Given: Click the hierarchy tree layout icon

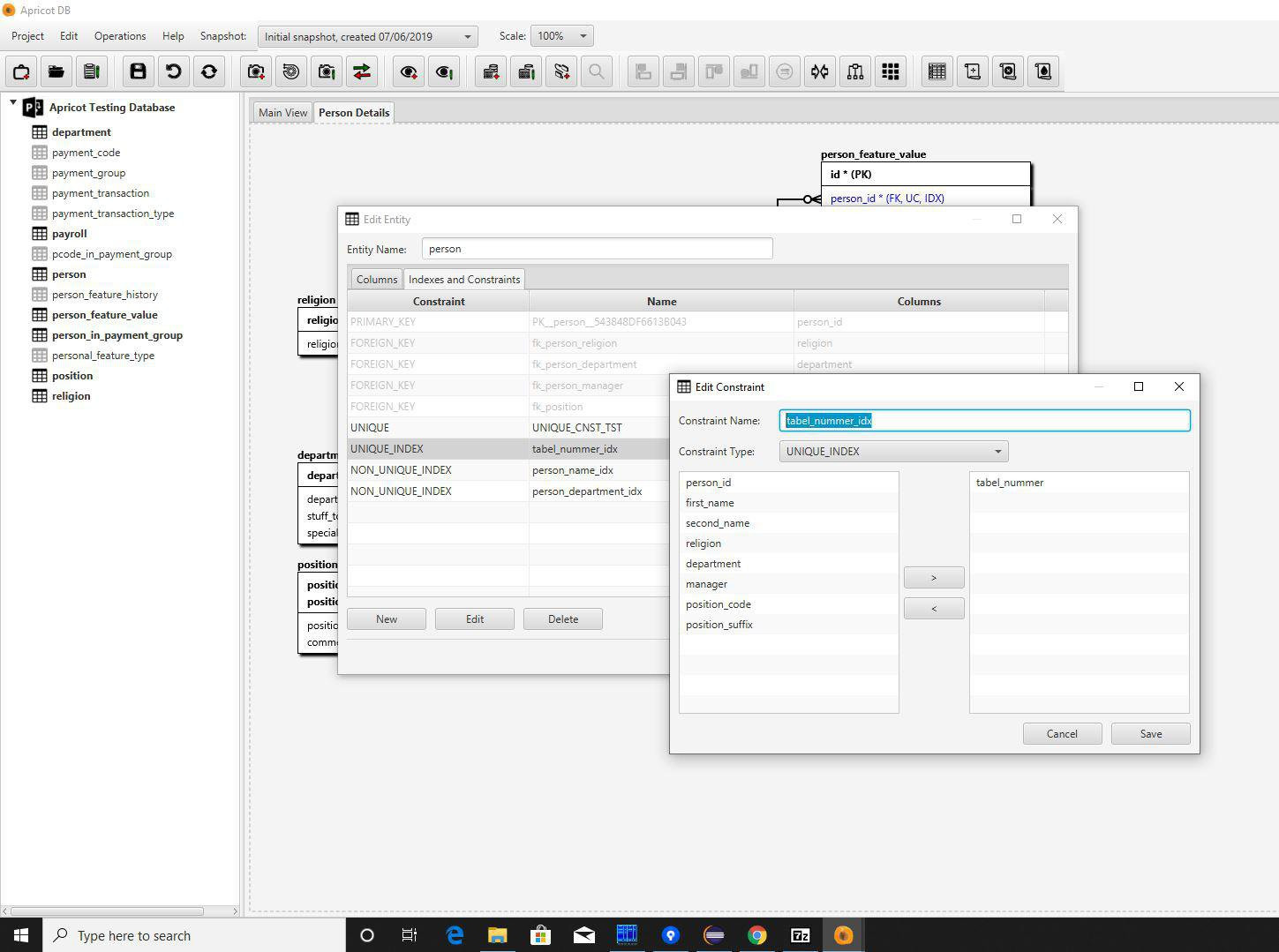Looking at the screenshot, I should tap(855, 71).
